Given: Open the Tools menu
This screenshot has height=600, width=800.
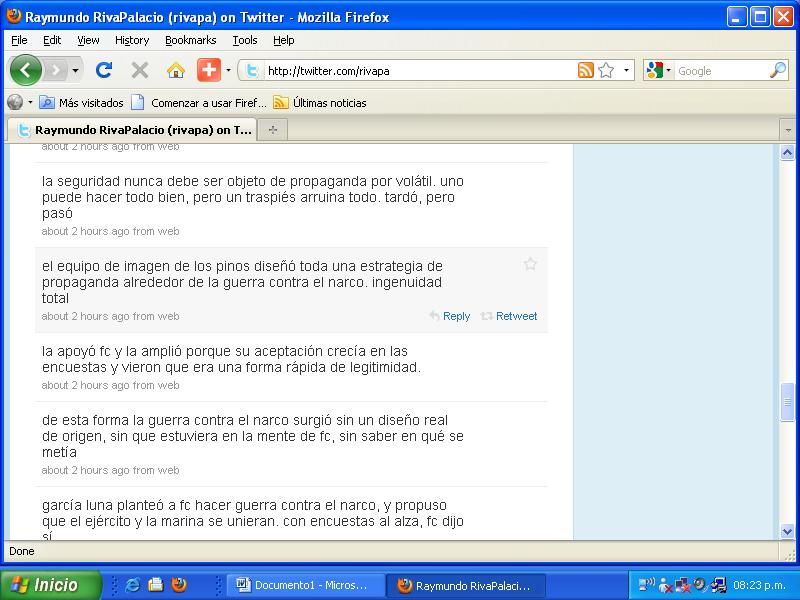Looking at the screenshot, I should point(245,40).
